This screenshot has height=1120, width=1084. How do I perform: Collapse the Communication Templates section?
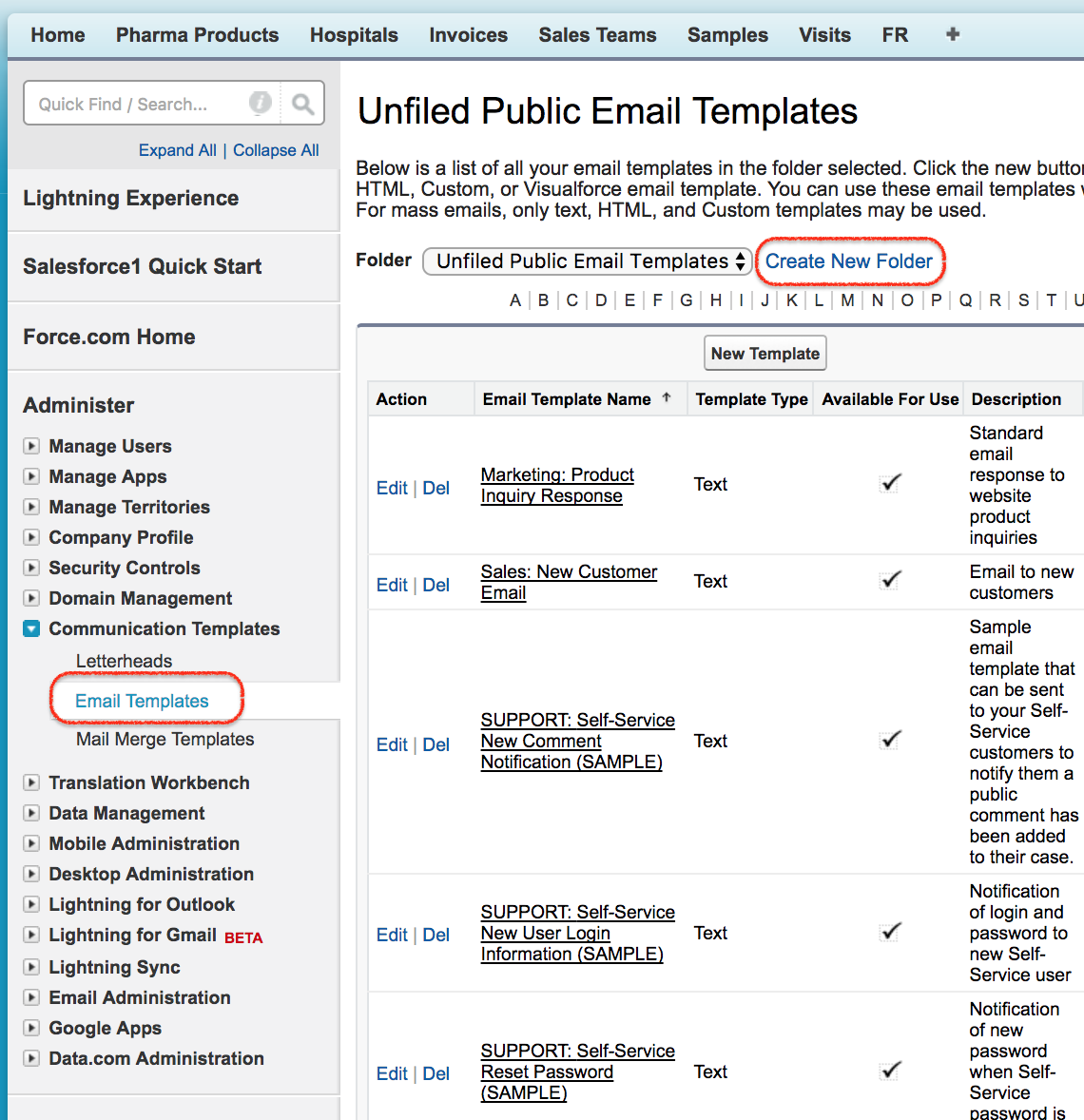[31, 628]
